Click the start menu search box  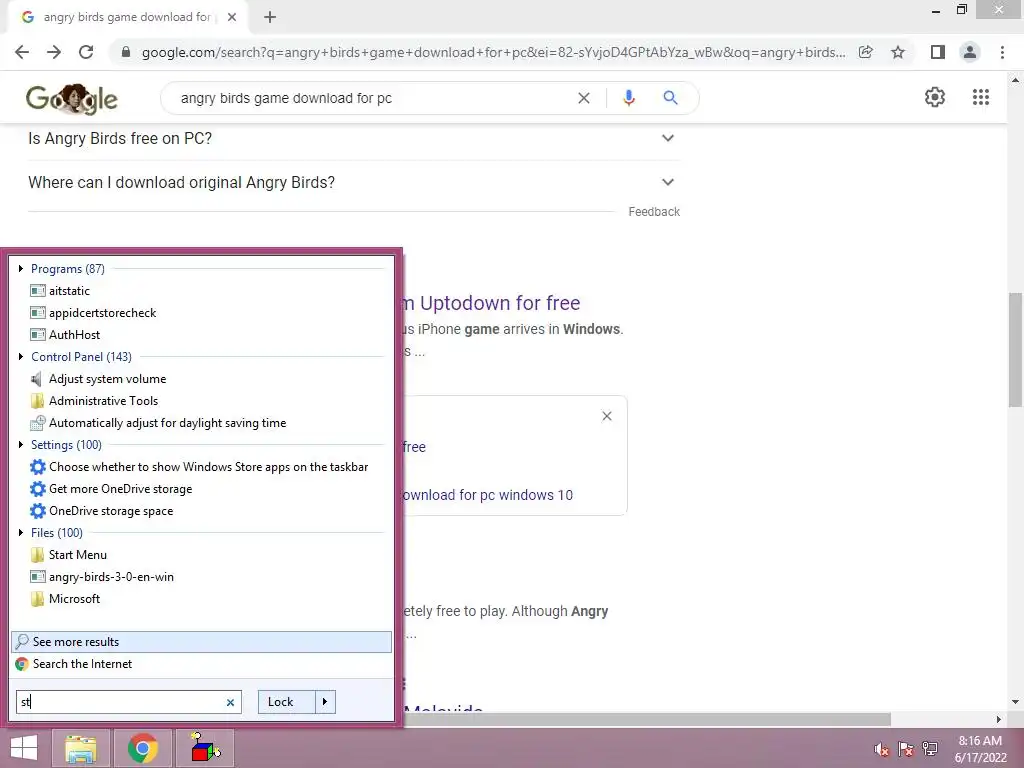[x=121, y=702]
